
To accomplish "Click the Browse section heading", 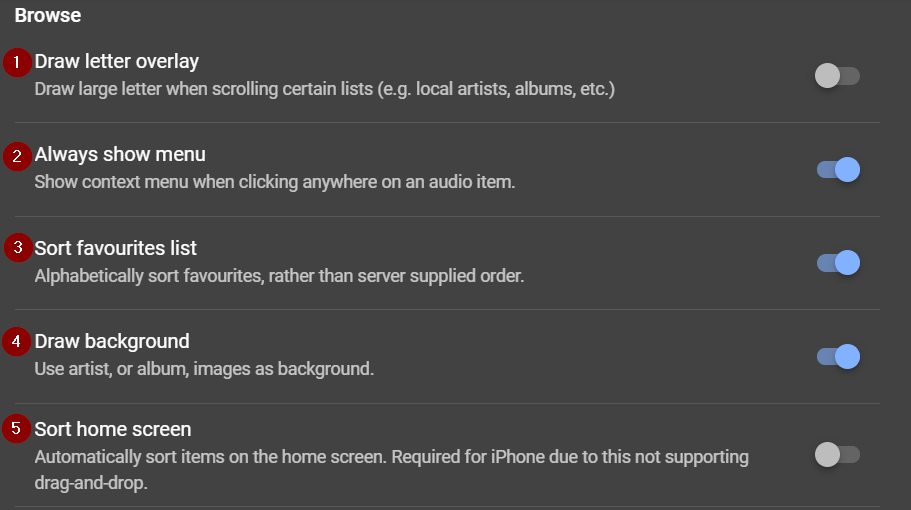I will coord(48,16).
